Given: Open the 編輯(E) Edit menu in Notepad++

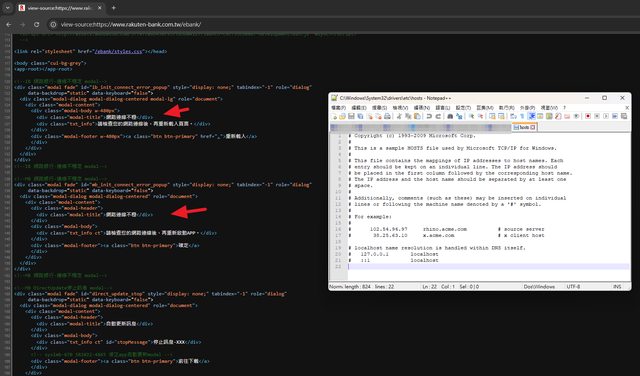Looking at the screenshot, I should coord(359,108).
